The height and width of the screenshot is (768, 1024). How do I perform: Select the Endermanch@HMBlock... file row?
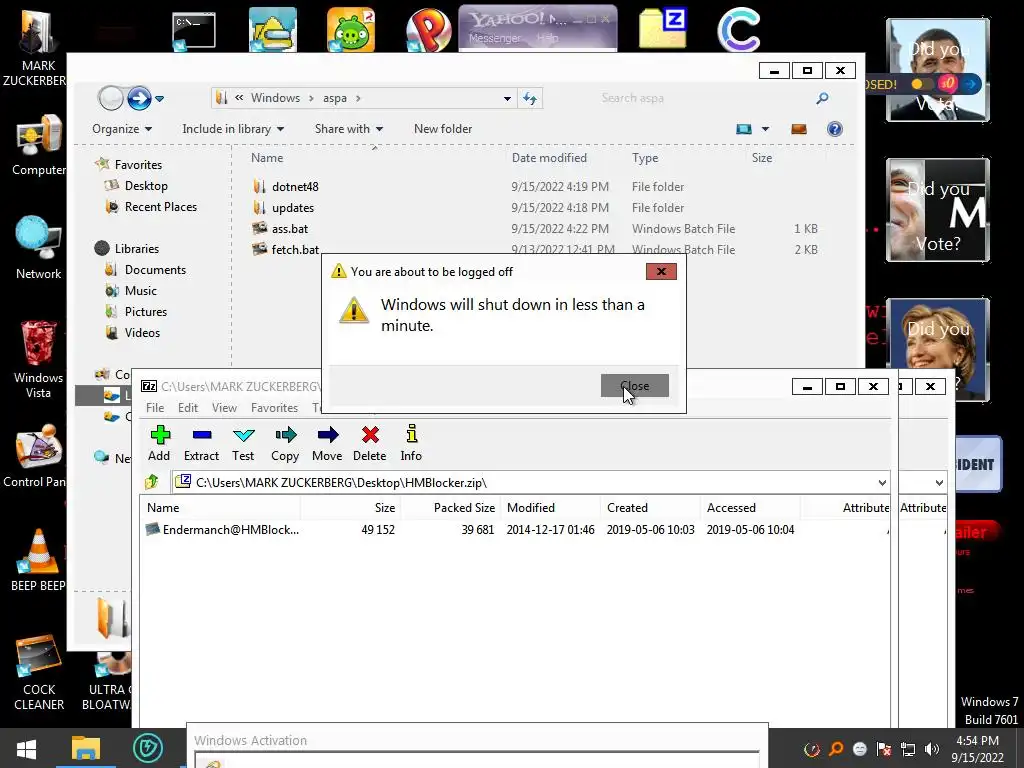515,530
